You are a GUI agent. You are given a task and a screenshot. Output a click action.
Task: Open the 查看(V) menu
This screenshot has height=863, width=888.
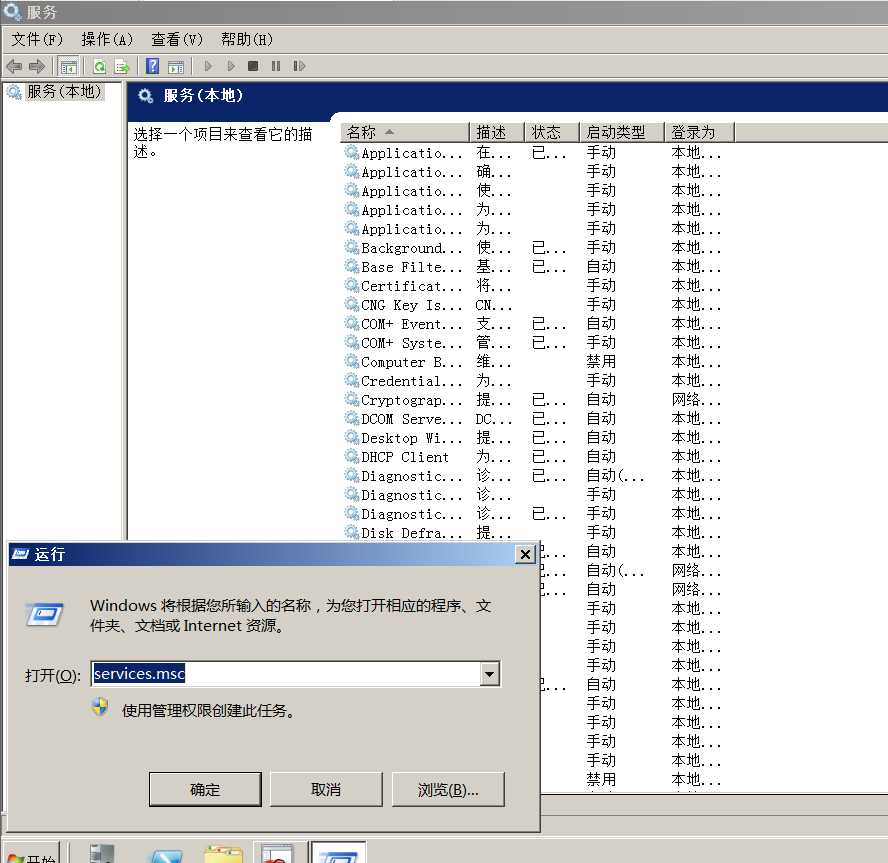(177, 39)
